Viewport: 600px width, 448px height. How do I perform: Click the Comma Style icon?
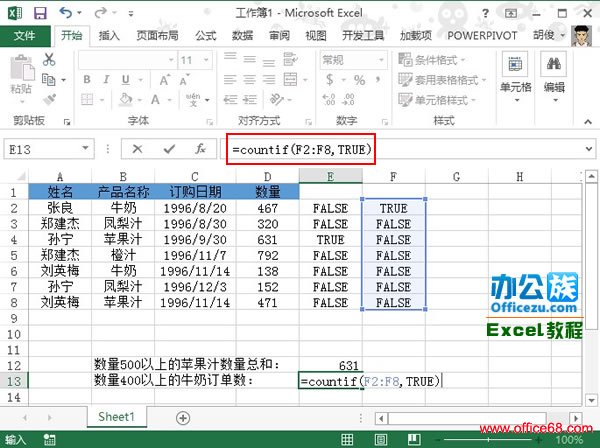click(x=378, y=80)
